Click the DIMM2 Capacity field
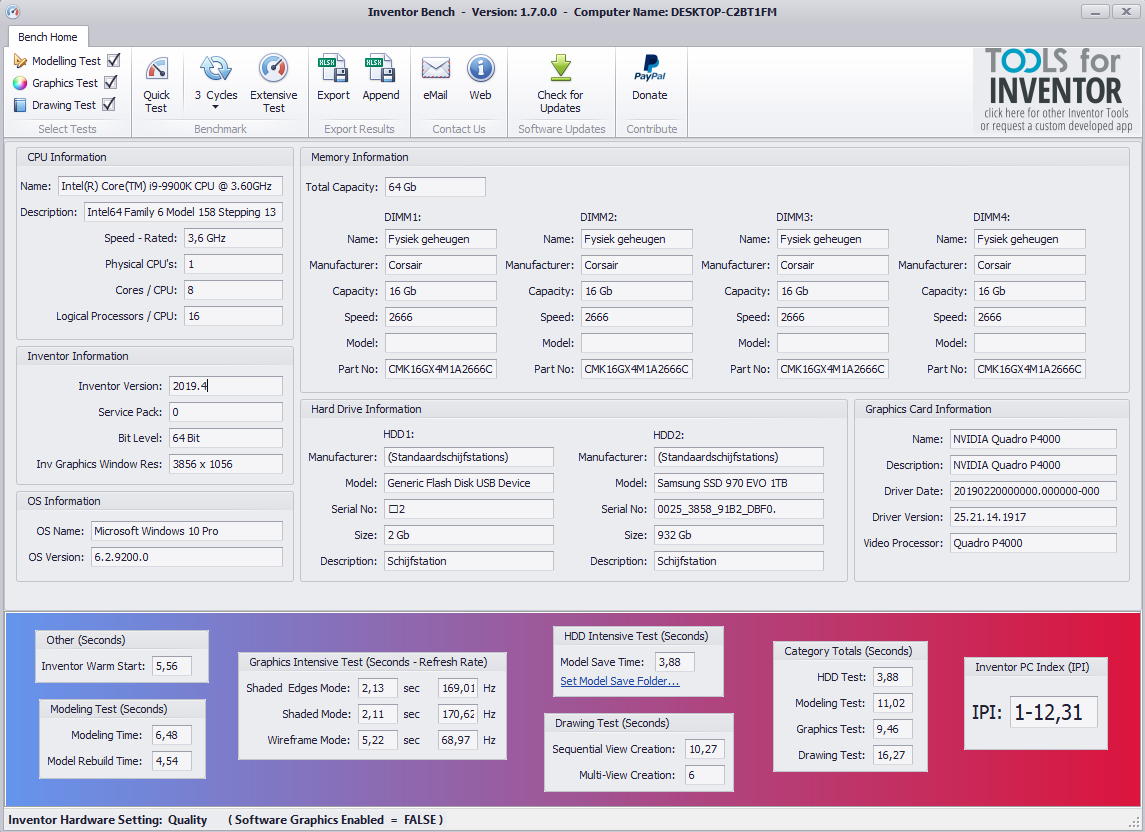This screenshot has width=1145, height=832. (x=637, y=291)
